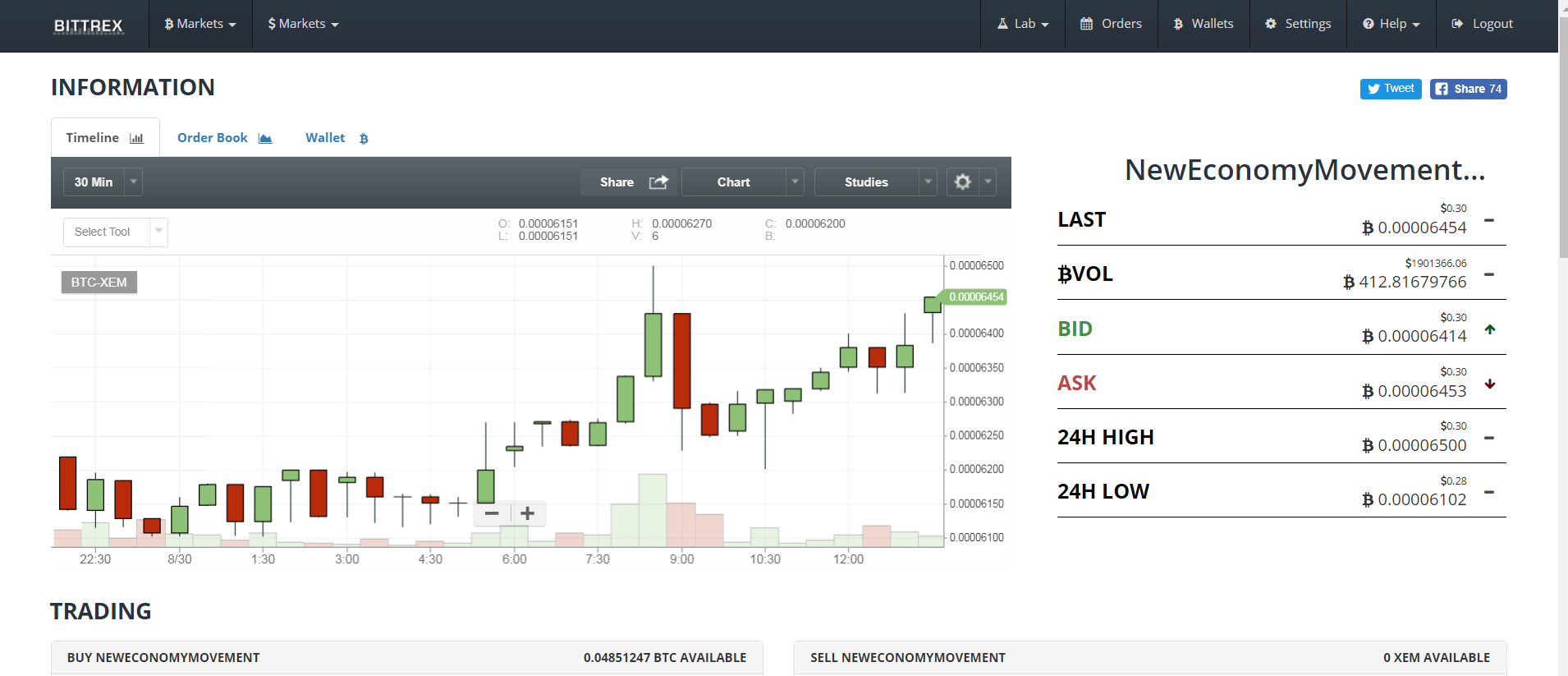This screenshot has width=1568, height=676.
Task: Click the area chart icon on Order Book
Action: pyautogui.click(x=265, y=138)
